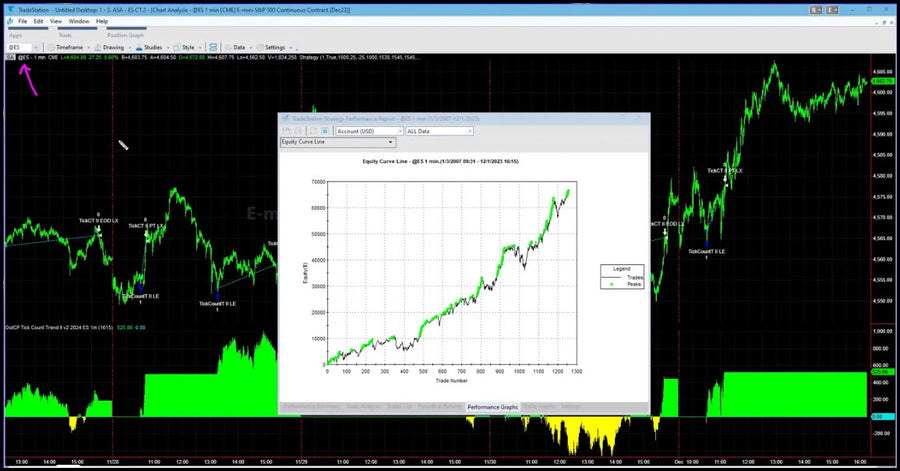The height and width of the screenshot is (471, 900).
Task: Open the Account (USD) dropdown
Action: pos(369,131)
